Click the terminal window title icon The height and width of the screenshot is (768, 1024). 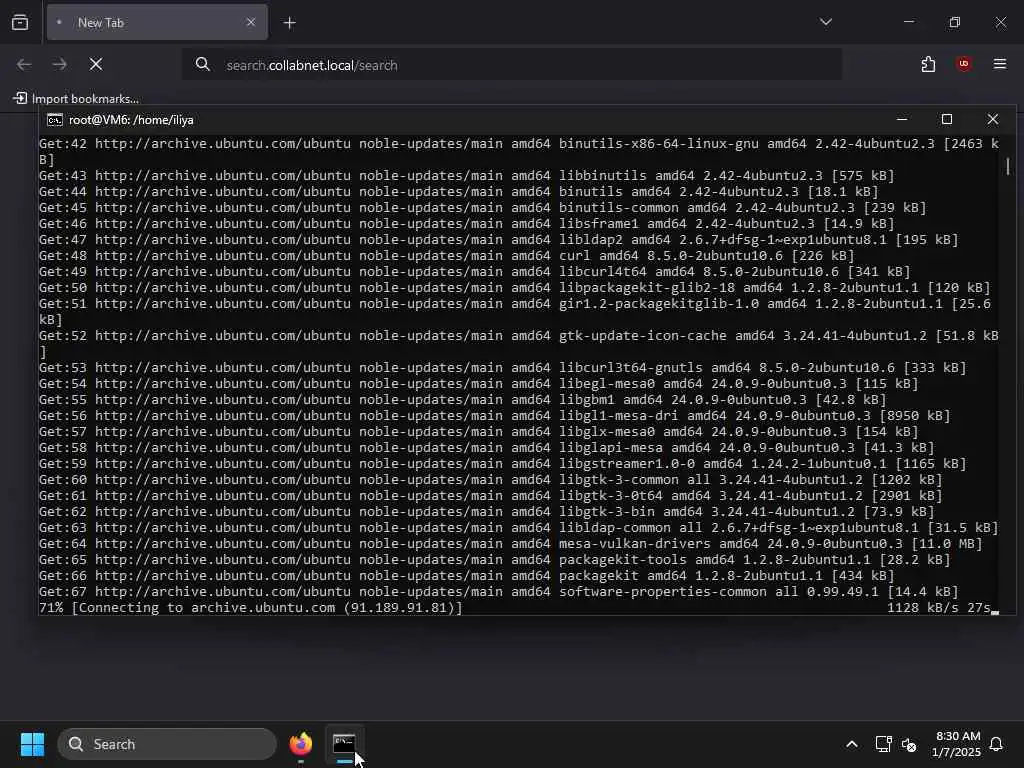pos(55,120)
